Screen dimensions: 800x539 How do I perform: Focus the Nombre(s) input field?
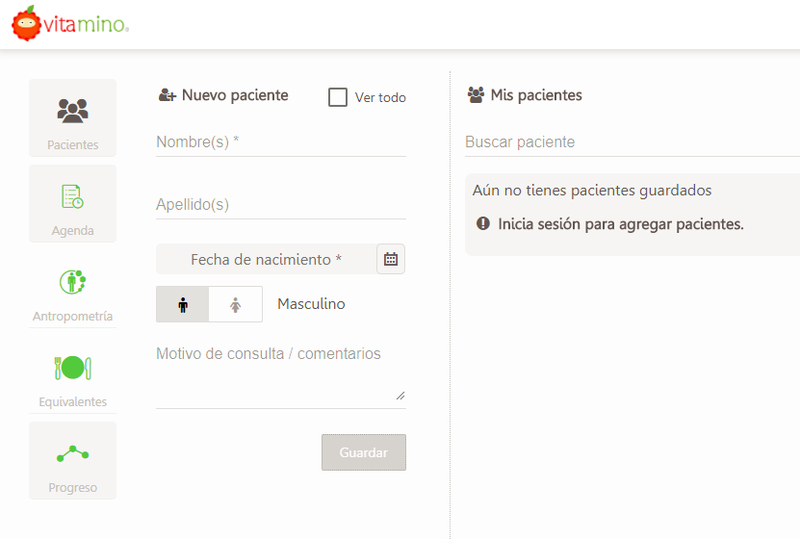click(x=280, y=142)
